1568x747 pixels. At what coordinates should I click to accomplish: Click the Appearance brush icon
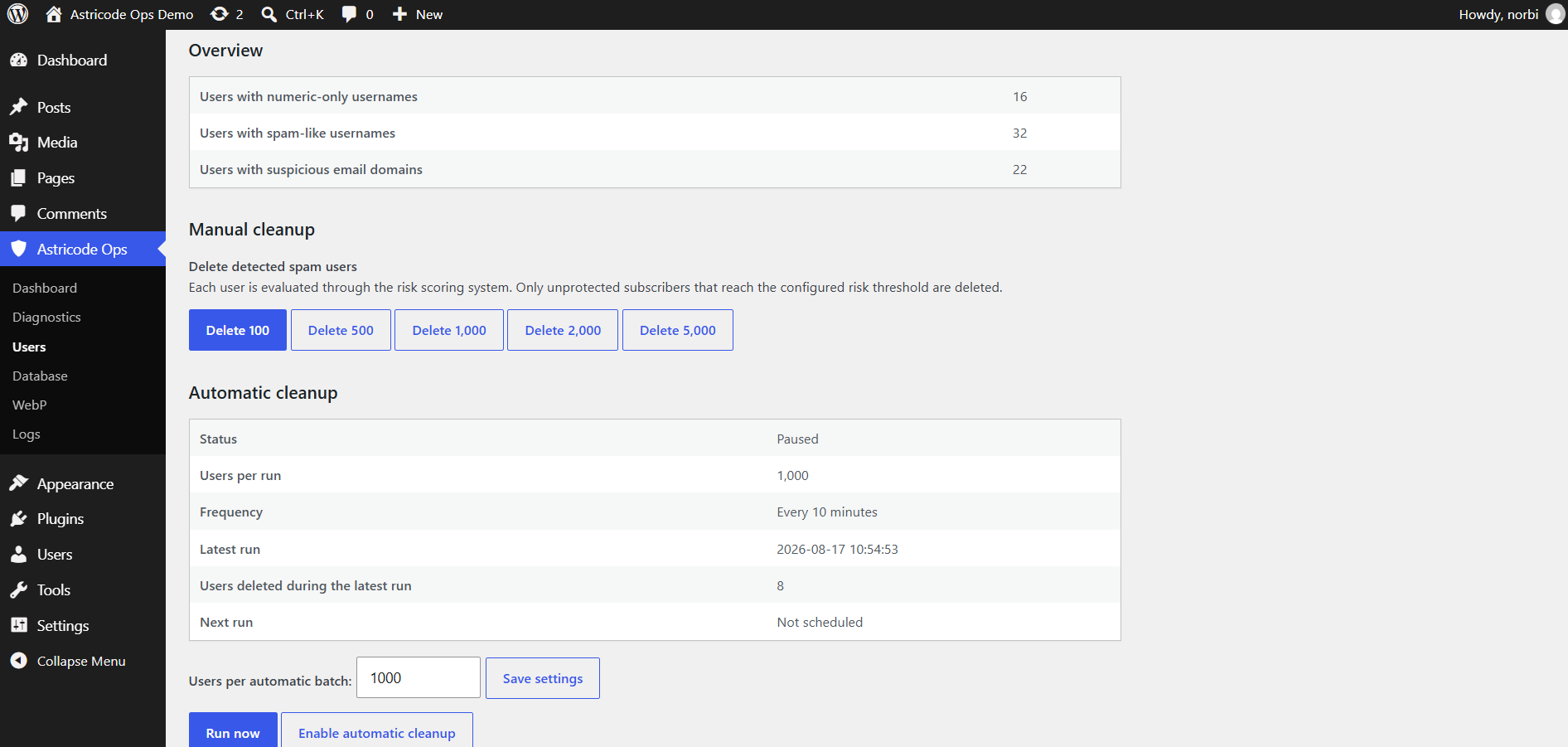click(18, 483)
